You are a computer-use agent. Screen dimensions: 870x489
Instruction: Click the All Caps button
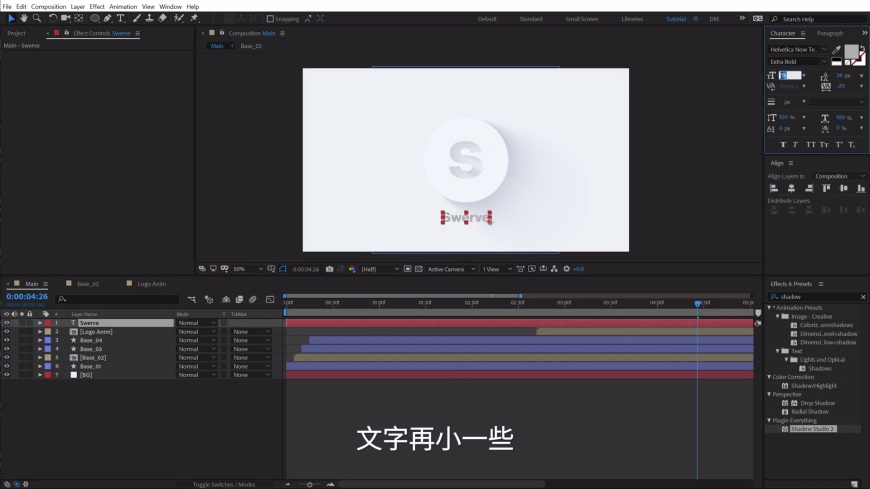811,144
